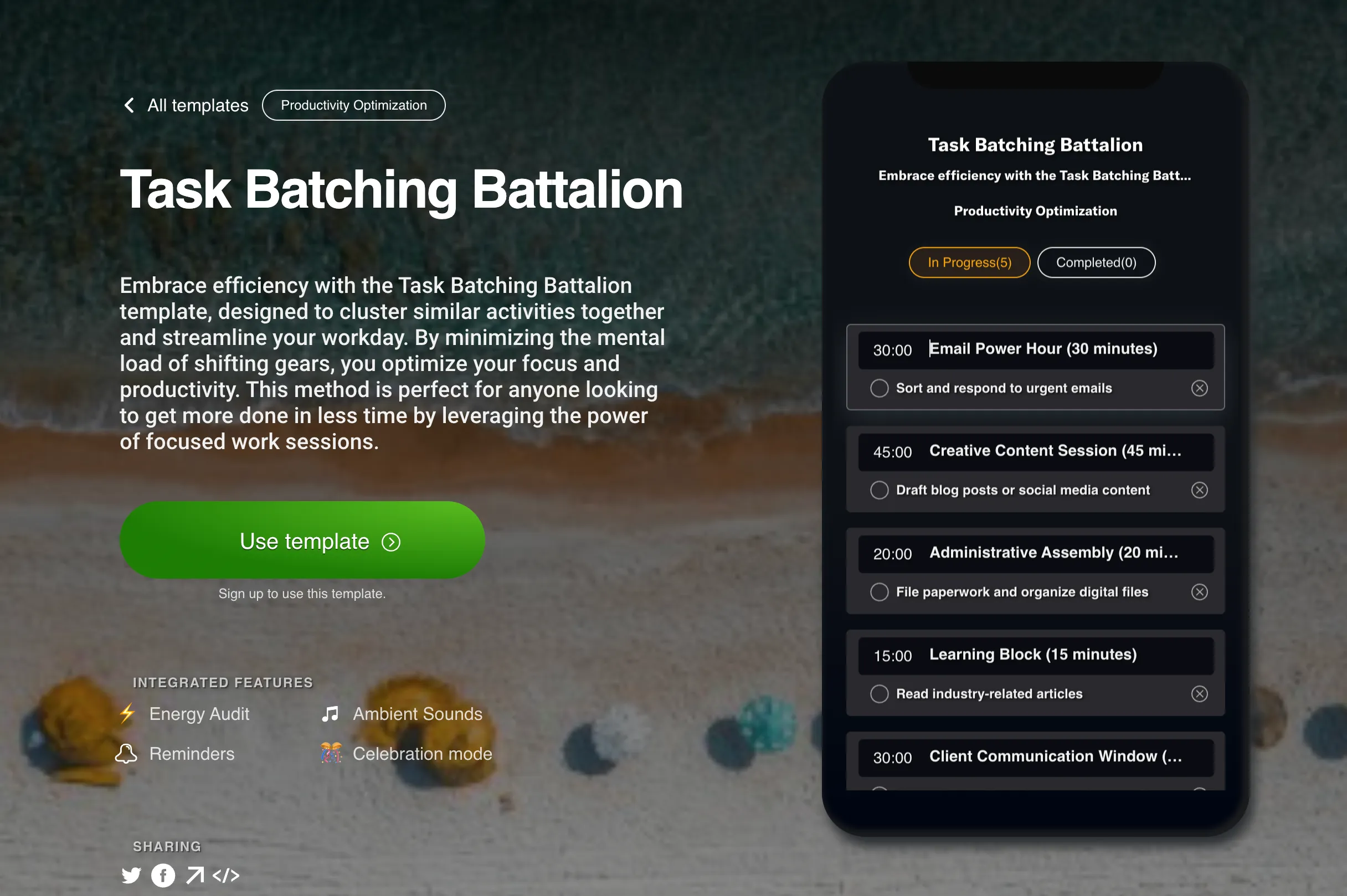The width and height of the screenshot is (1347, 896).
Task: Delete 'Read industry-related articles' task
Action: pyautogui.click(x=1199, y=693)
